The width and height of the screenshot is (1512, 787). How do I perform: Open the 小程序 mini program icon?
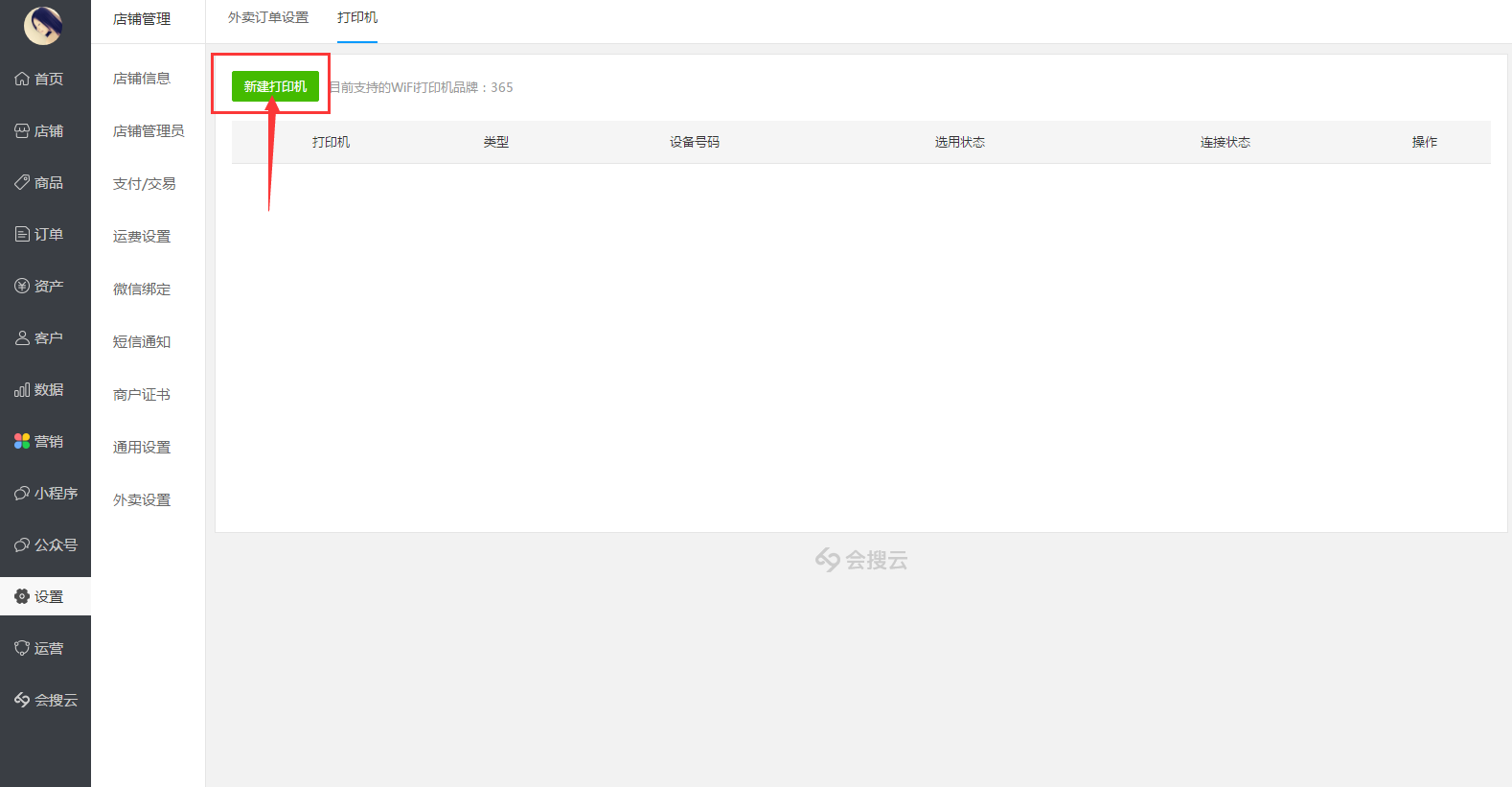click(22, 493)
